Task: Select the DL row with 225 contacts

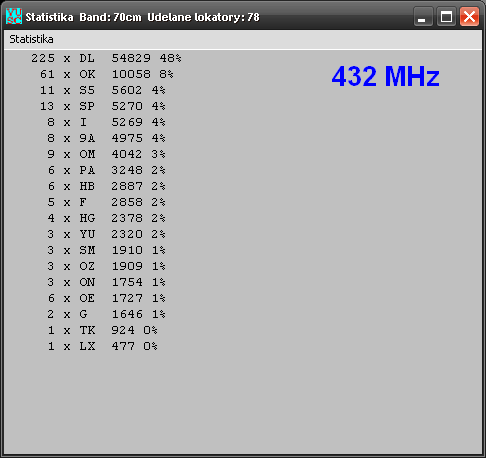Action: pyautogui.click(x=106, y=58)
